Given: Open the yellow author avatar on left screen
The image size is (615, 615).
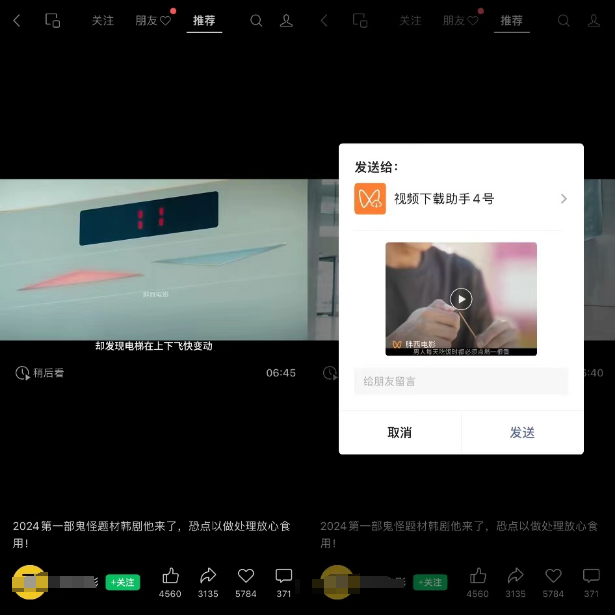Looking at the screenshot, I should pos(29,582).
